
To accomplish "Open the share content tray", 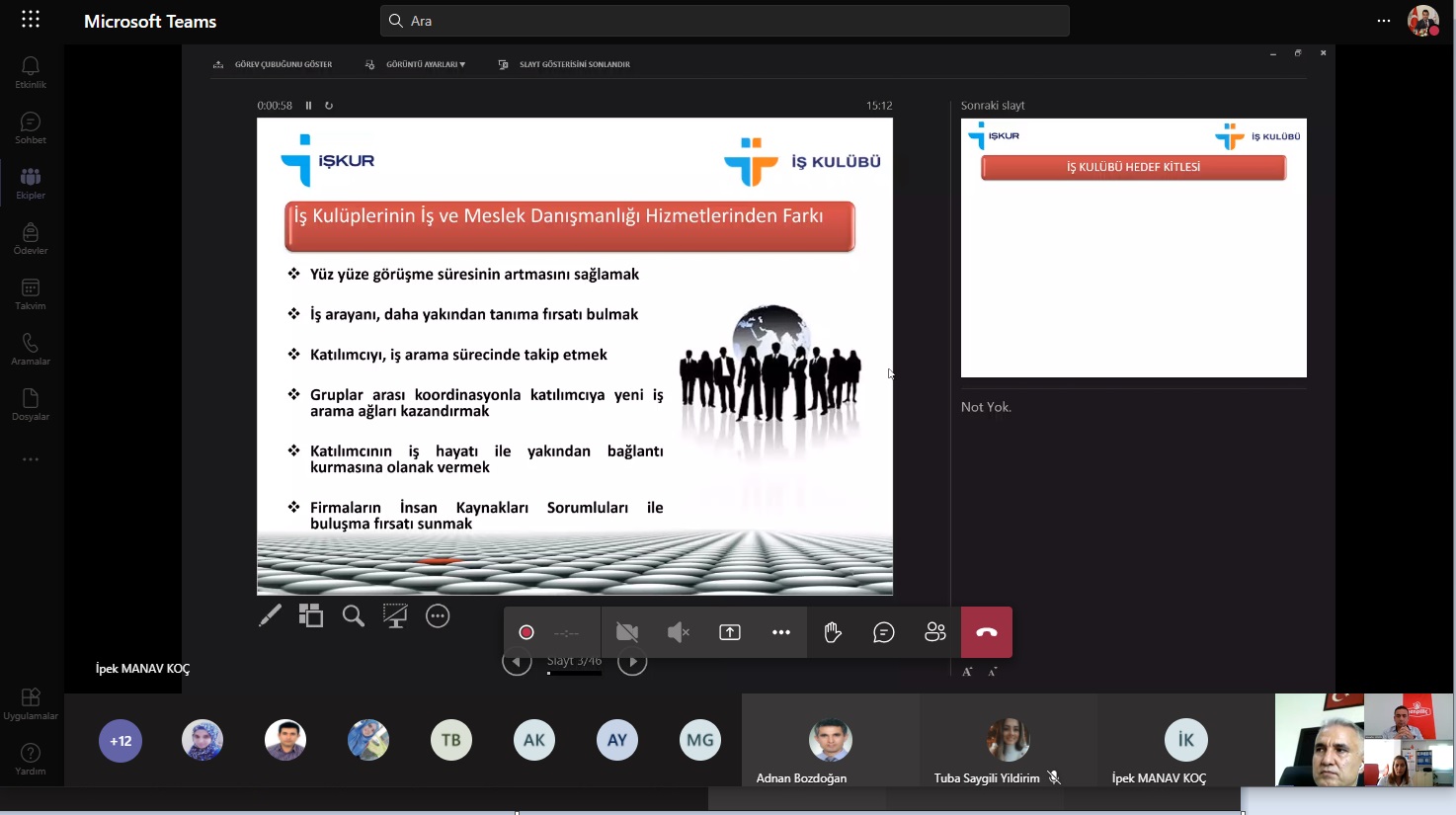I will (x=730, y=632).
